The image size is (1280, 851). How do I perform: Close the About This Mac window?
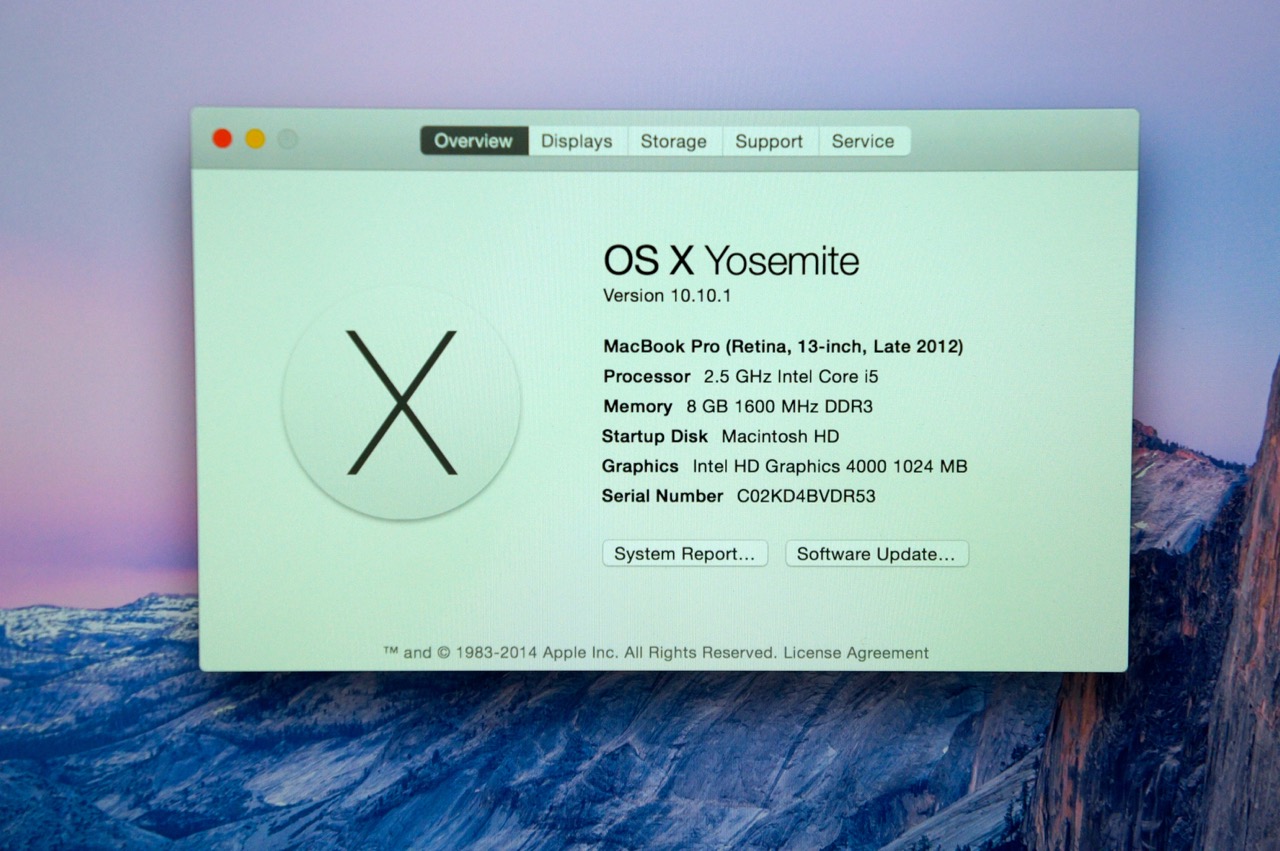[222, 139]
